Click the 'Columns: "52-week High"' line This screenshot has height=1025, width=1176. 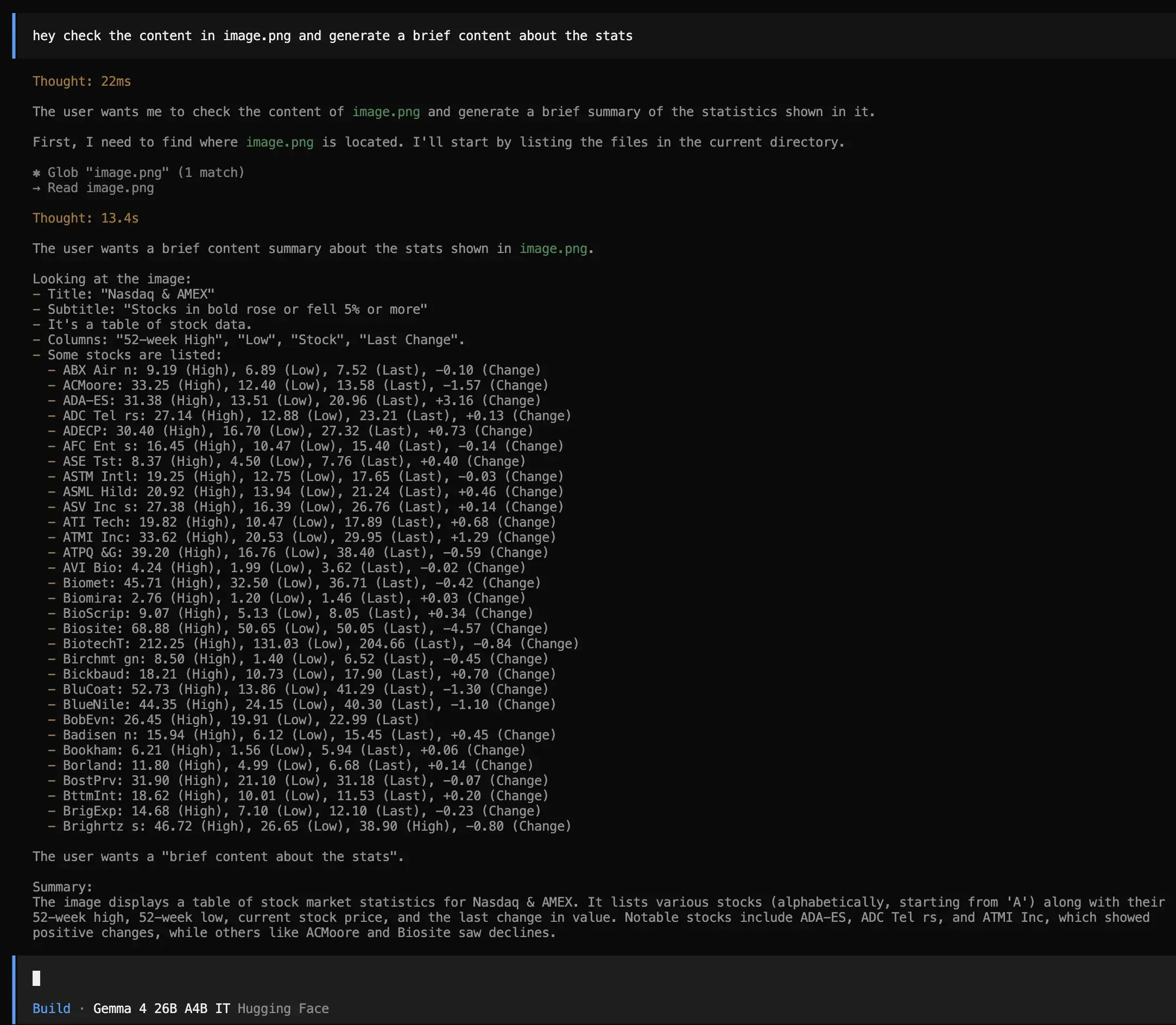click(x=249, y=339)
